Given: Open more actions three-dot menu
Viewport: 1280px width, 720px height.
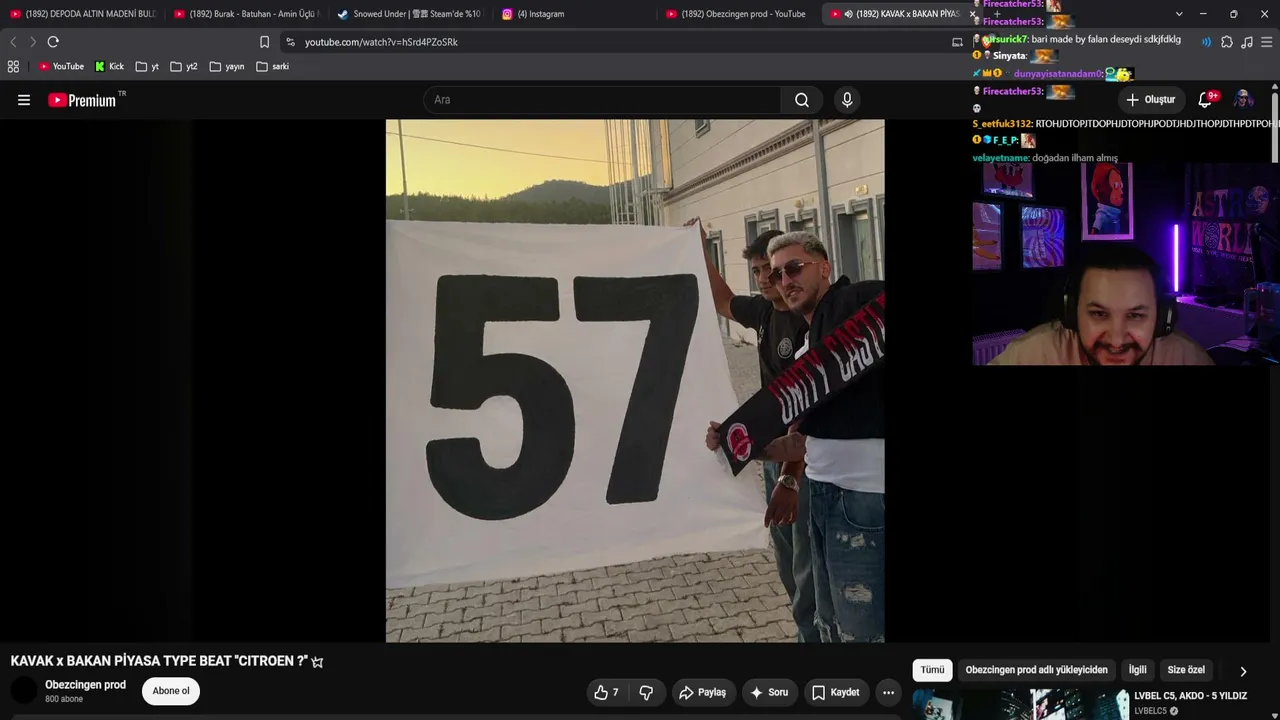Looking at the screenshot, I should pos(888,692).
